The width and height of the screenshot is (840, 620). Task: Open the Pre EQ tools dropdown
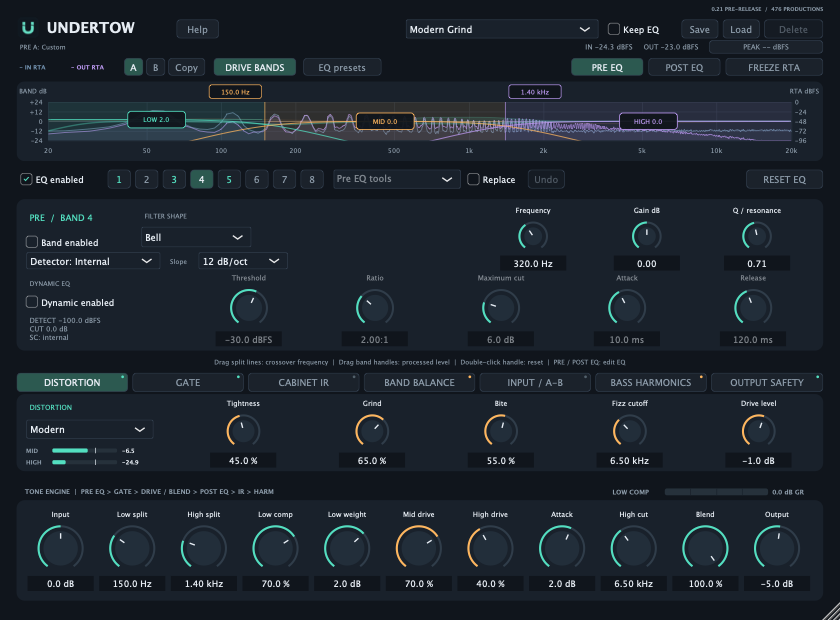coord(396,179)
